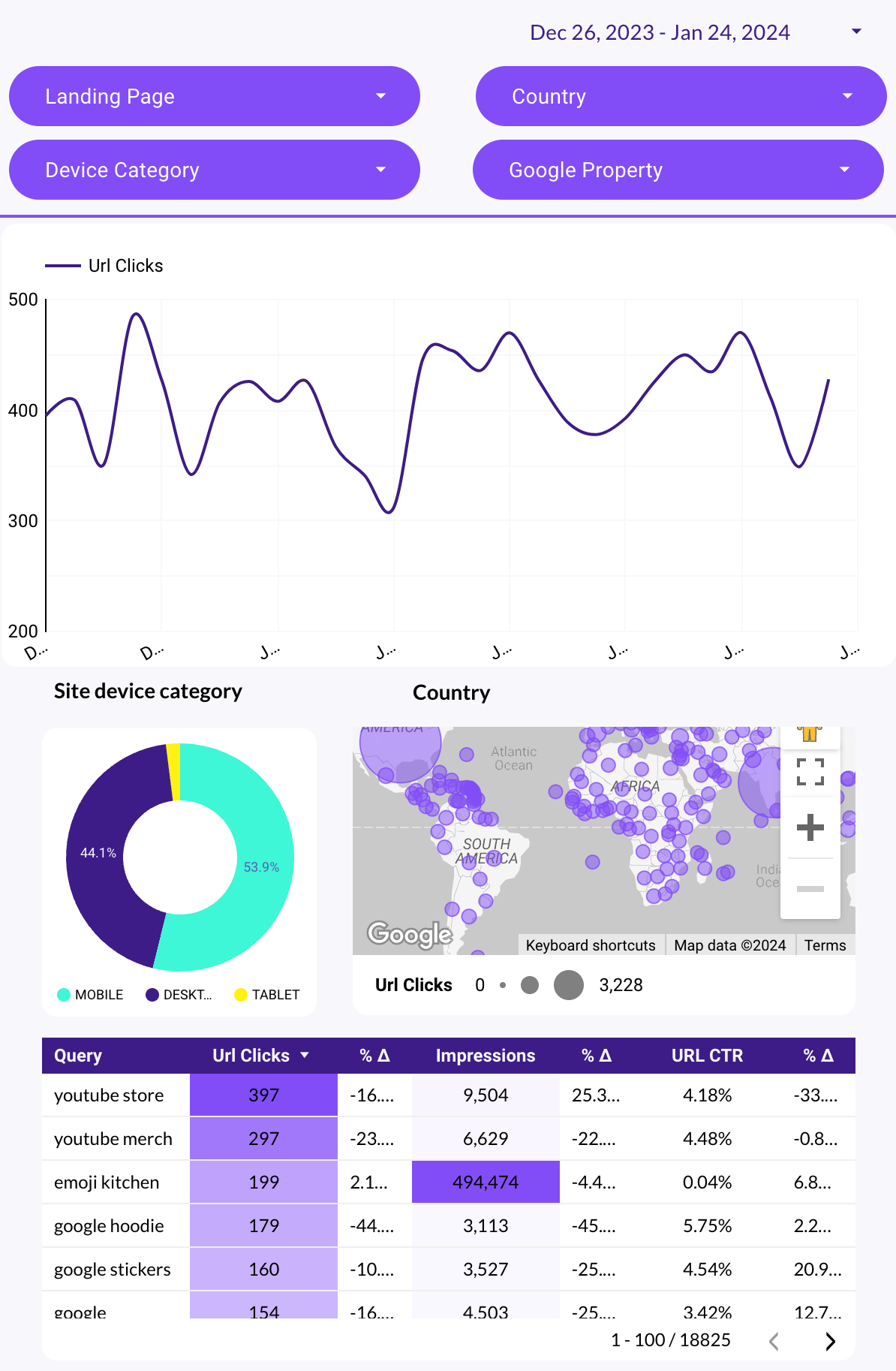Zoom in on the country map

coord(810,827)
